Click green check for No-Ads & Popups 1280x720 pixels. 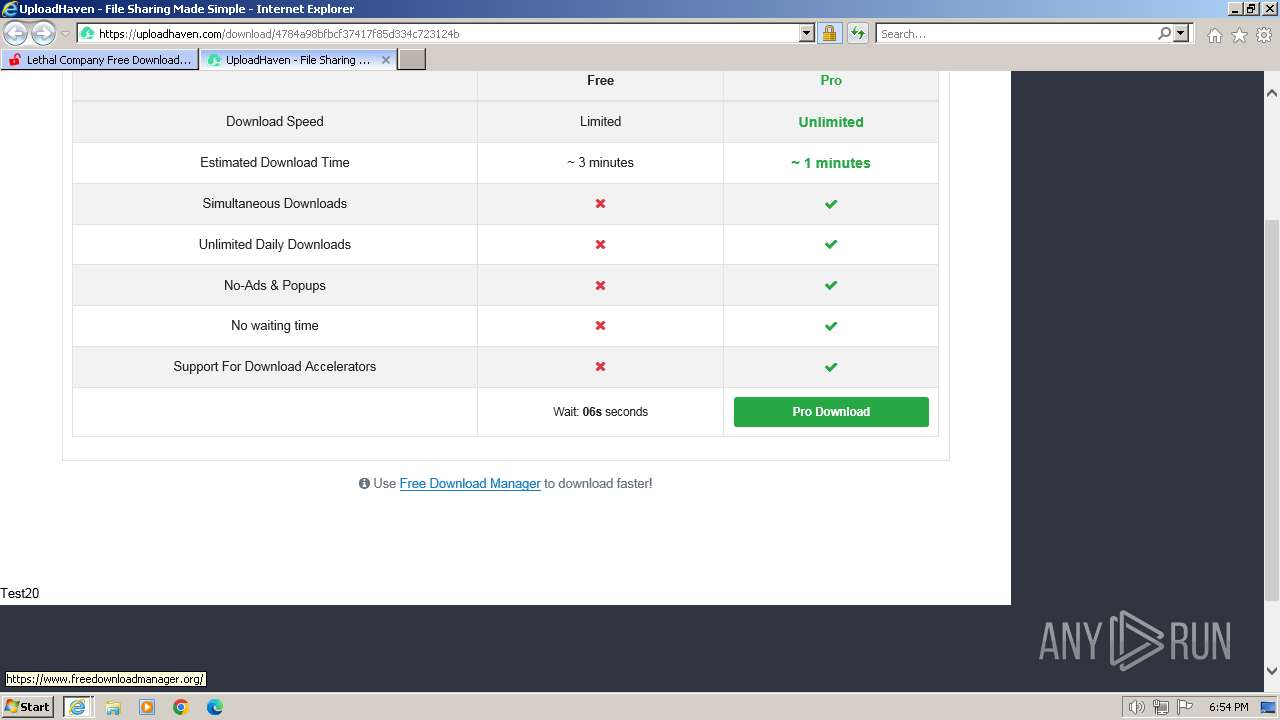(831, 286)
